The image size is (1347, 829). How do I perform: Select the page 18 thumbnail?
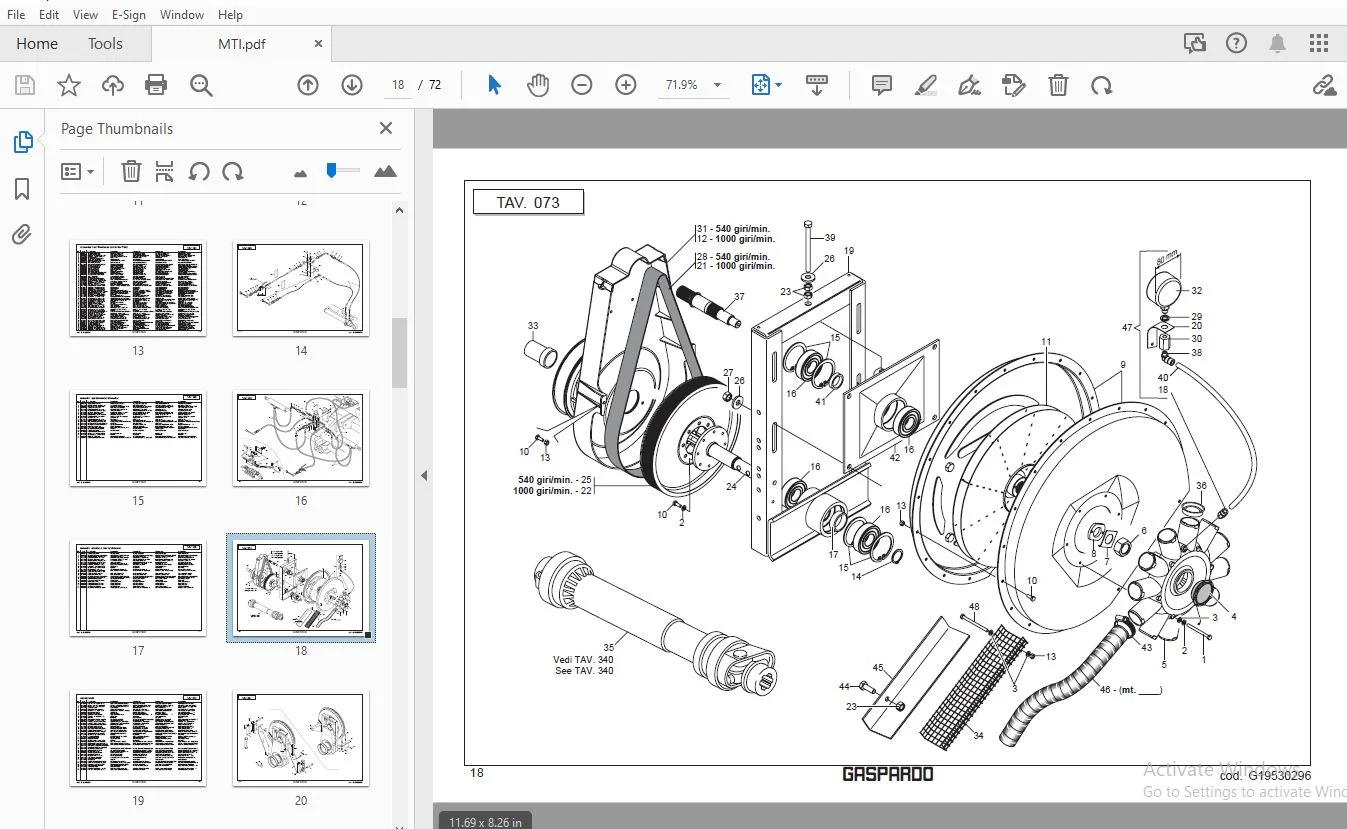[x=301, y=588]
